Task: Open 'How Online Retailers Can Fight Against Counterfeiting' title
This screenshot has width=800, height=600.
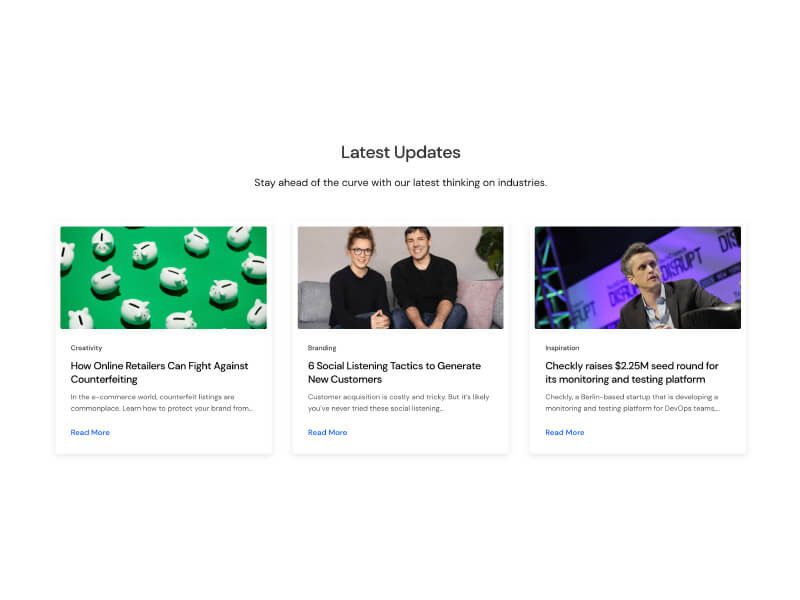Action: [159, 372]
